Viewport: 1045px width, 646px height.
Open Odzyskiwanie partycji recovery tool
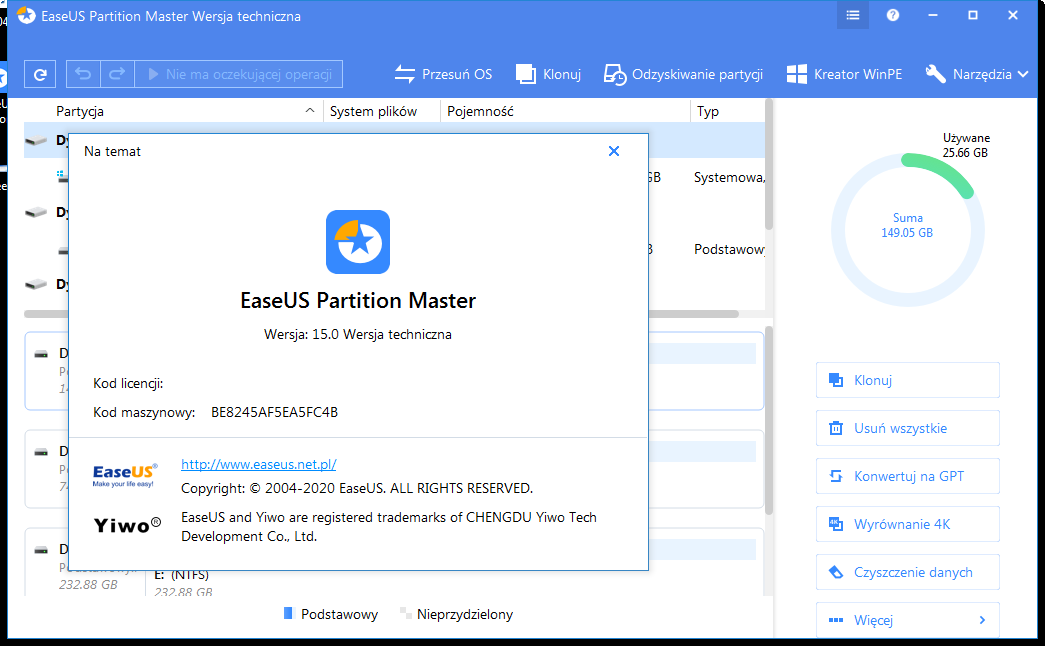tap(683, 74)
